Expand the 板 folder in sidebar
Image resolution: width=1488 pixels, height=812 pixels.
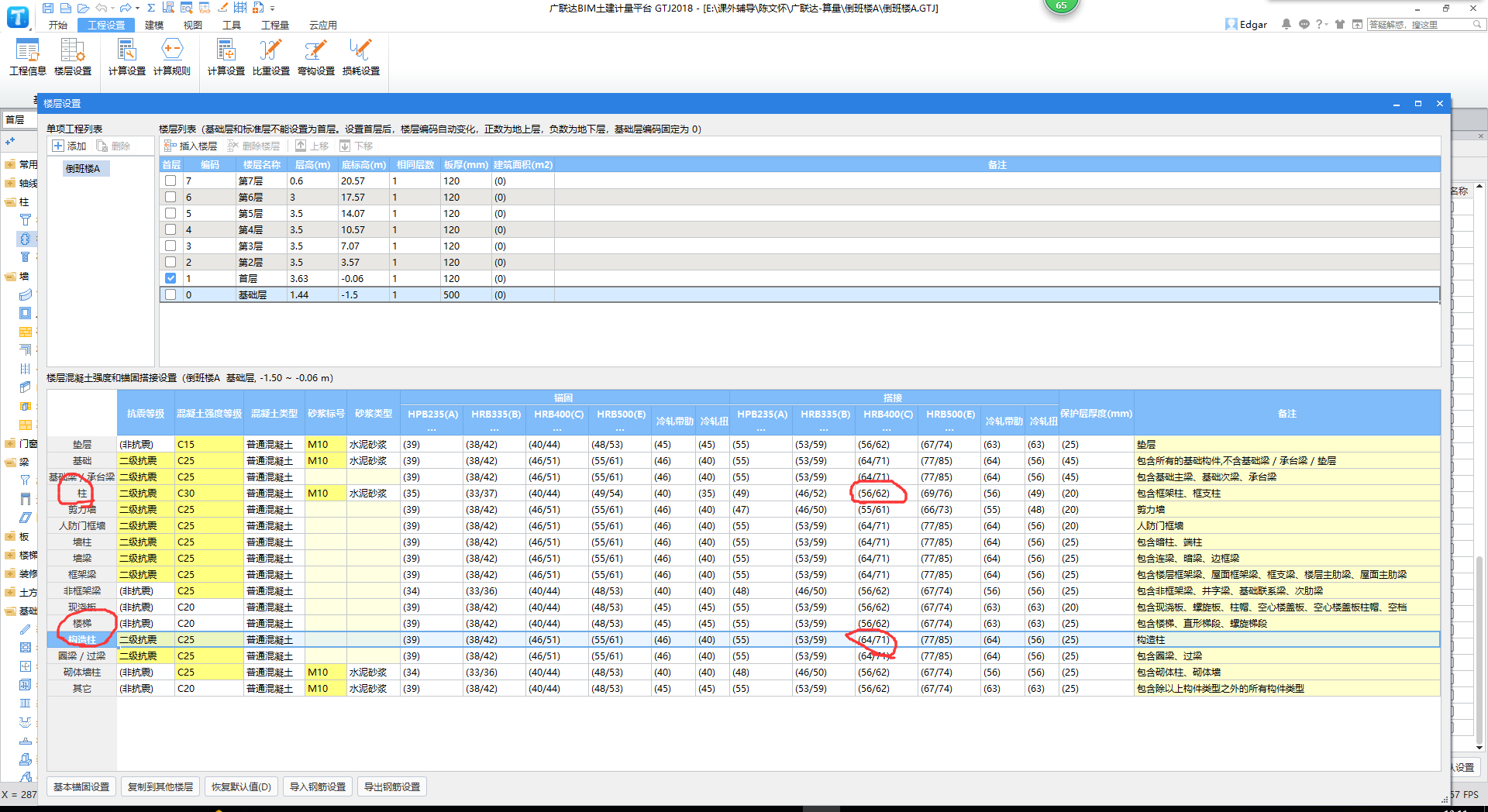[10, 536]
